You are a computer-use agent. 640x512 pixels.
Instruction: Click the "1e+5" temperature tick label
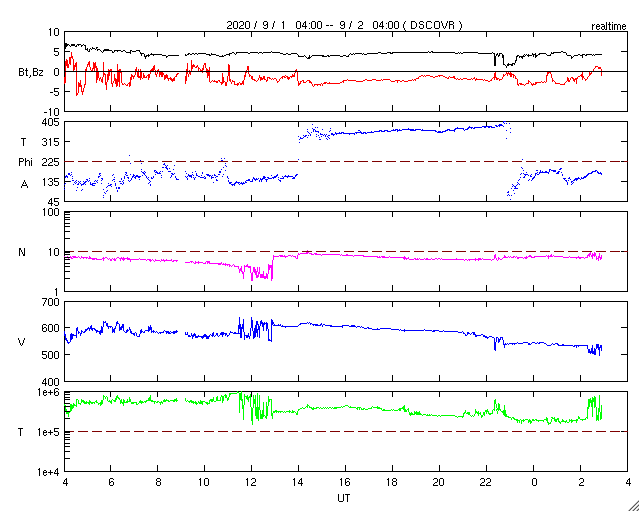point(49,432)
